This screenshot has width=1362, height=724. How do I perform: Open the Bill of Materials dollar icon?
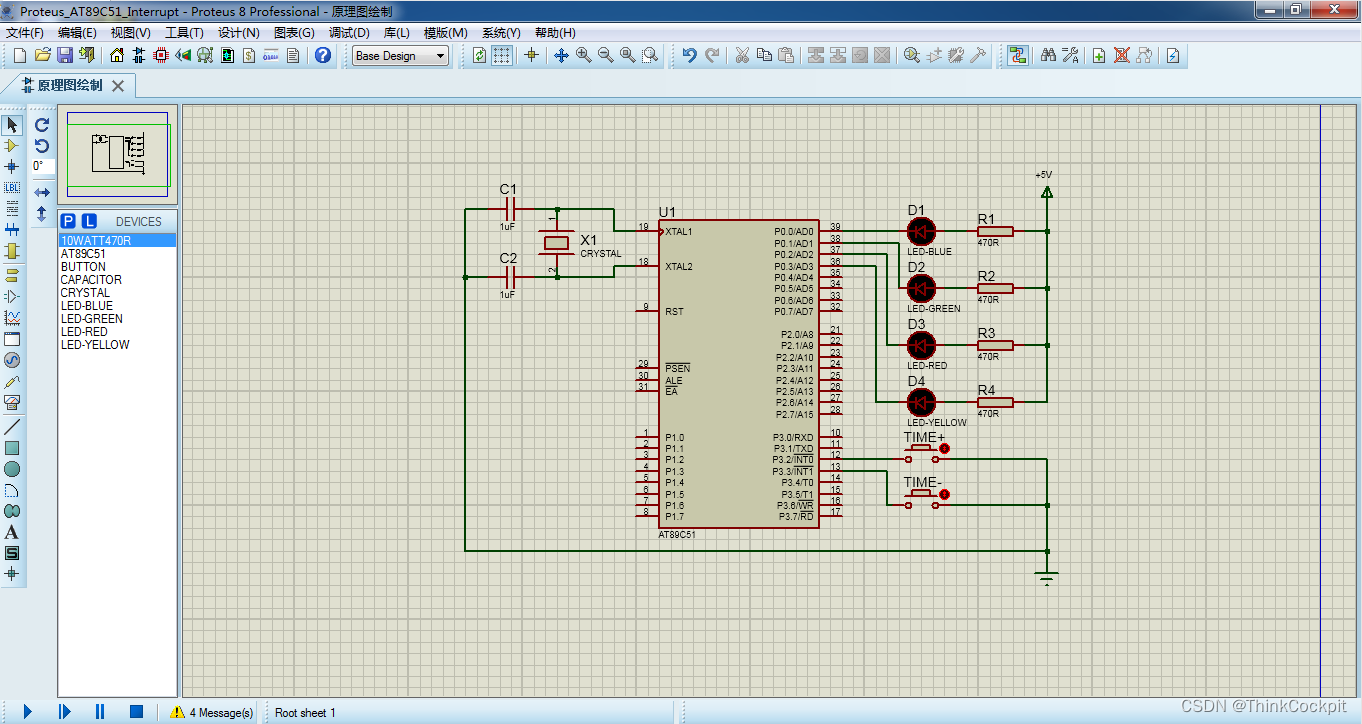coord(249,55)
